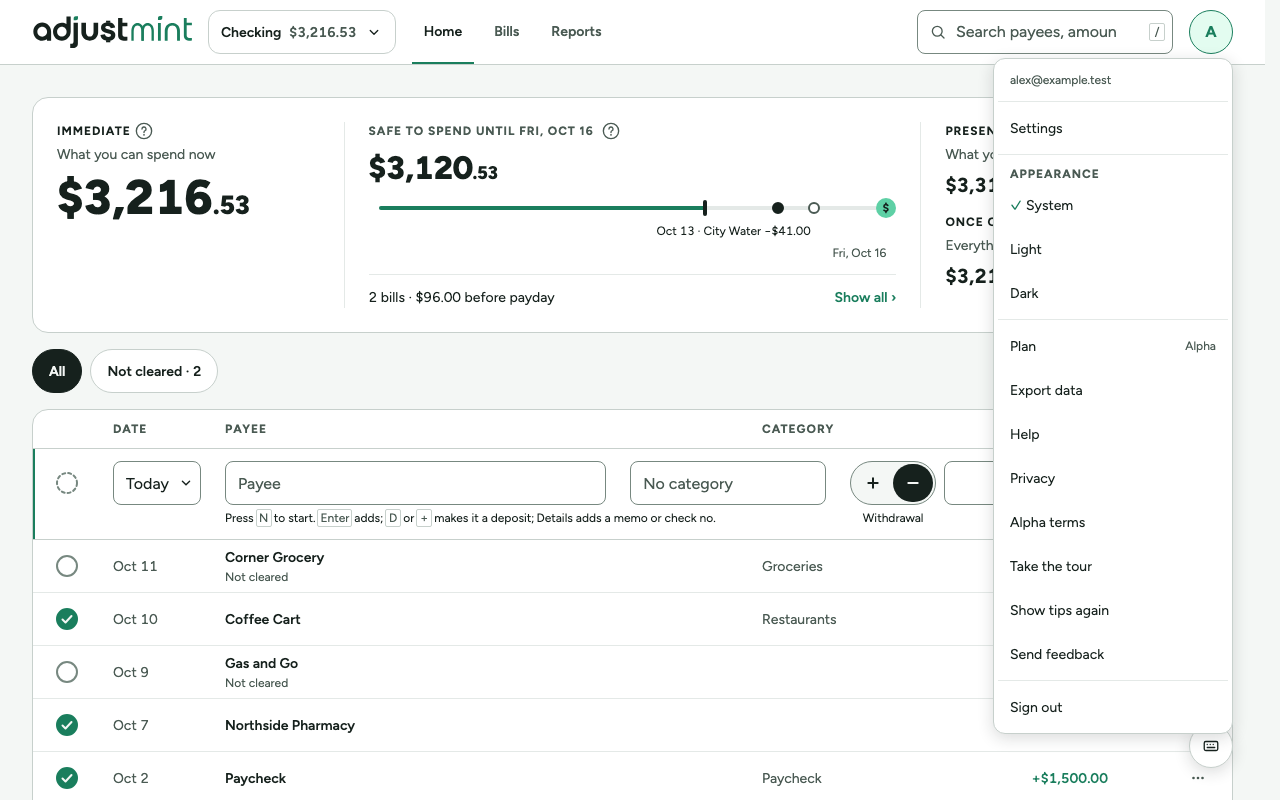Open the keyboard shortcuts icon button
Screen dimensions: 1280x800
coord(1210,746)
